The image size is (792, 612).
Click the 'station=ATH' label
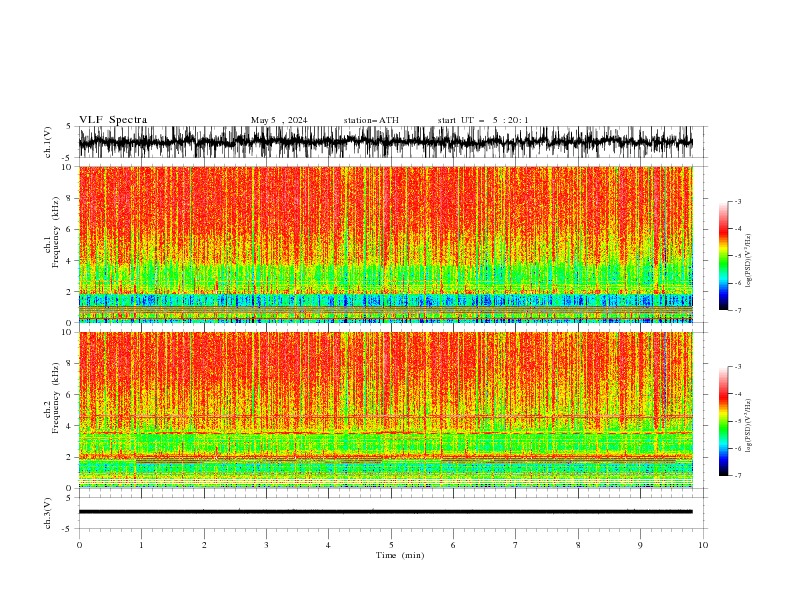coord(371,120)
